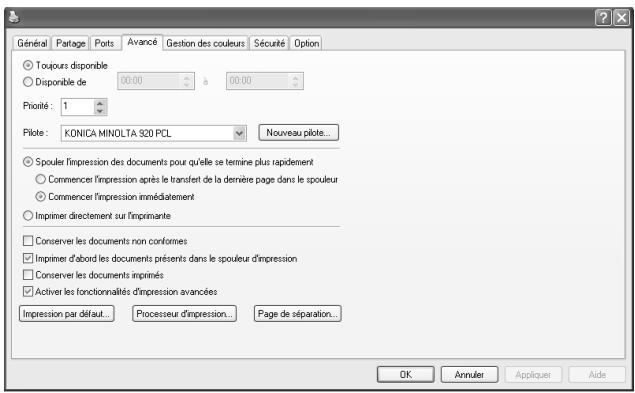Open the Gestion des couleurs tab

[206, 43]
